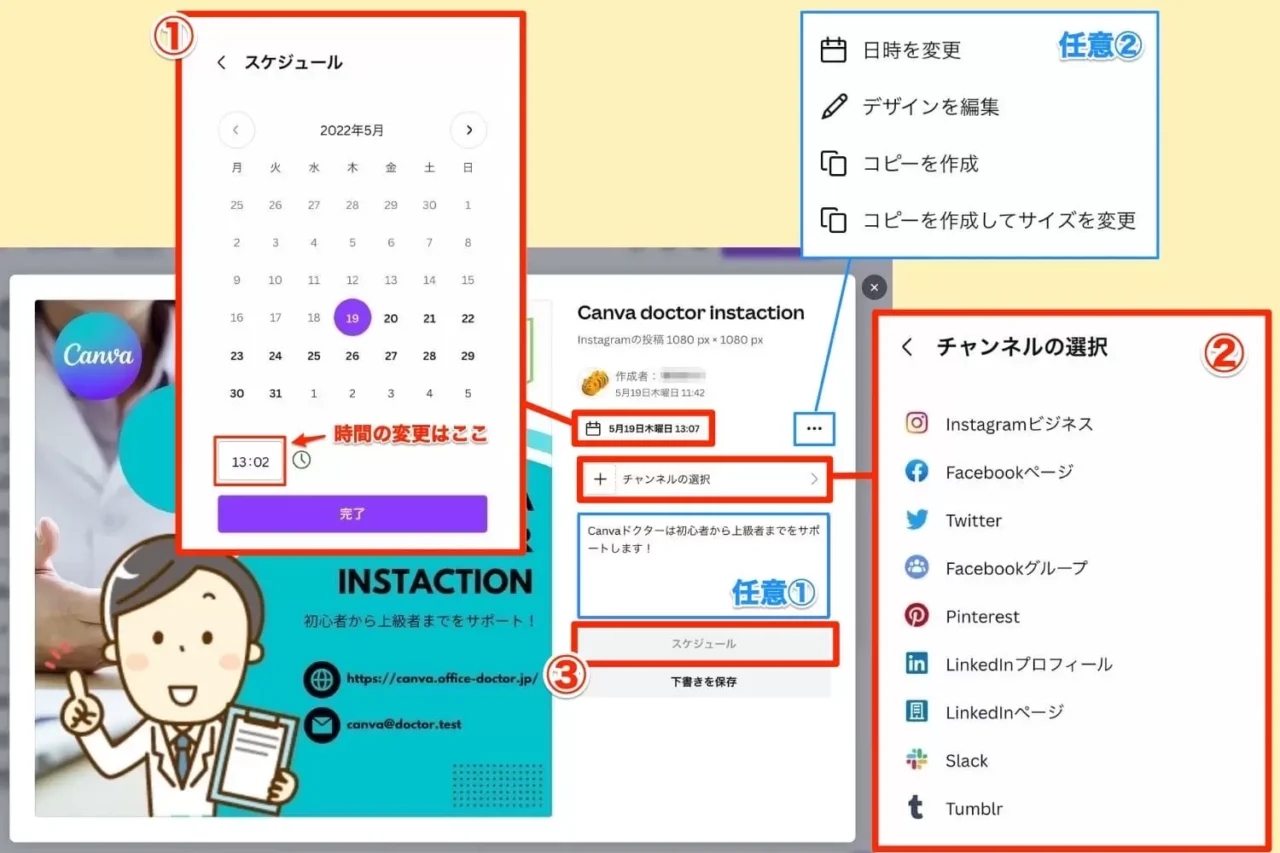Open date button 5月19日木曜日 13:07
The image size is (1280, 853).
coord(644,429)
